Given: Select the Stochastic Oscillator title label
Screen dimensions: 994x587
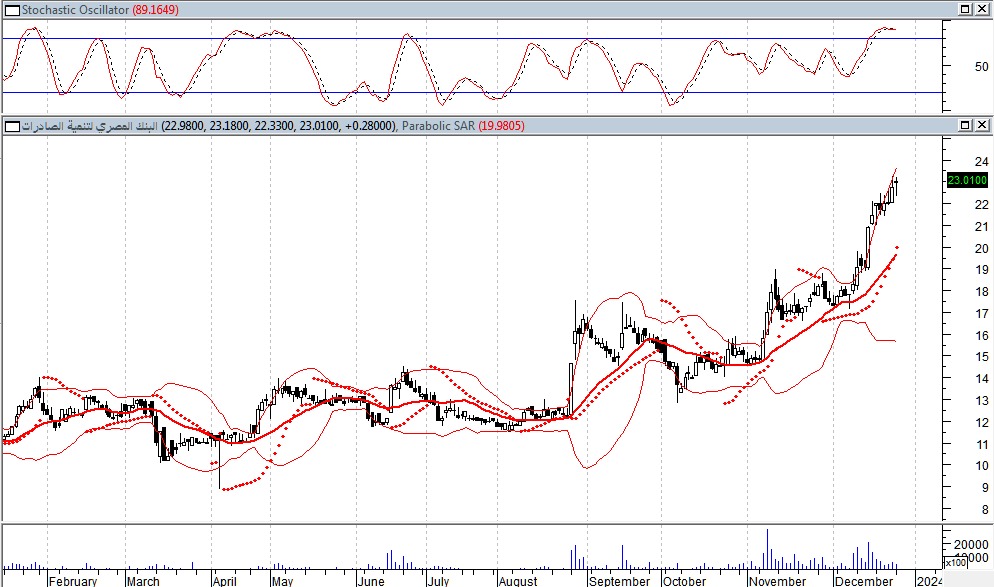Looking at the screenshot, I should point(74,9).
